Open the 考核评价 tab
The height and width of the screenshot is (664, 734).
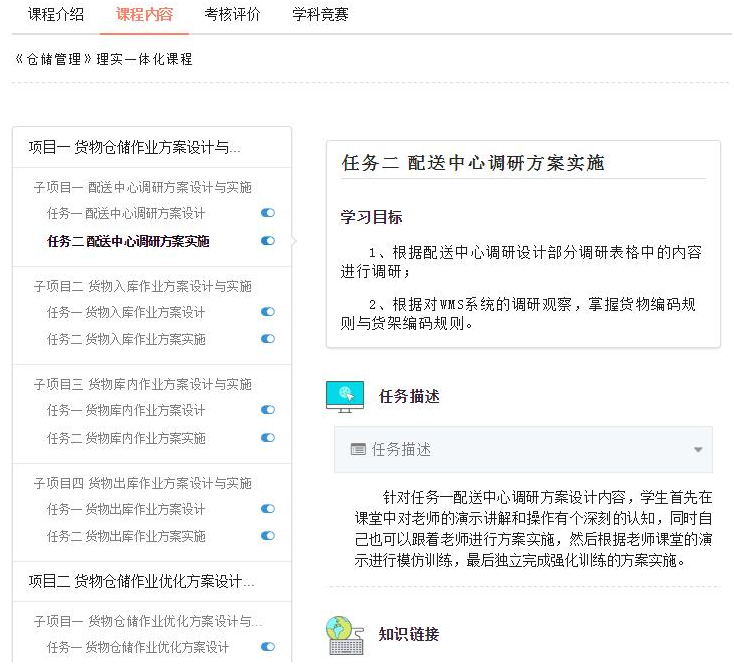coord(232,14)
